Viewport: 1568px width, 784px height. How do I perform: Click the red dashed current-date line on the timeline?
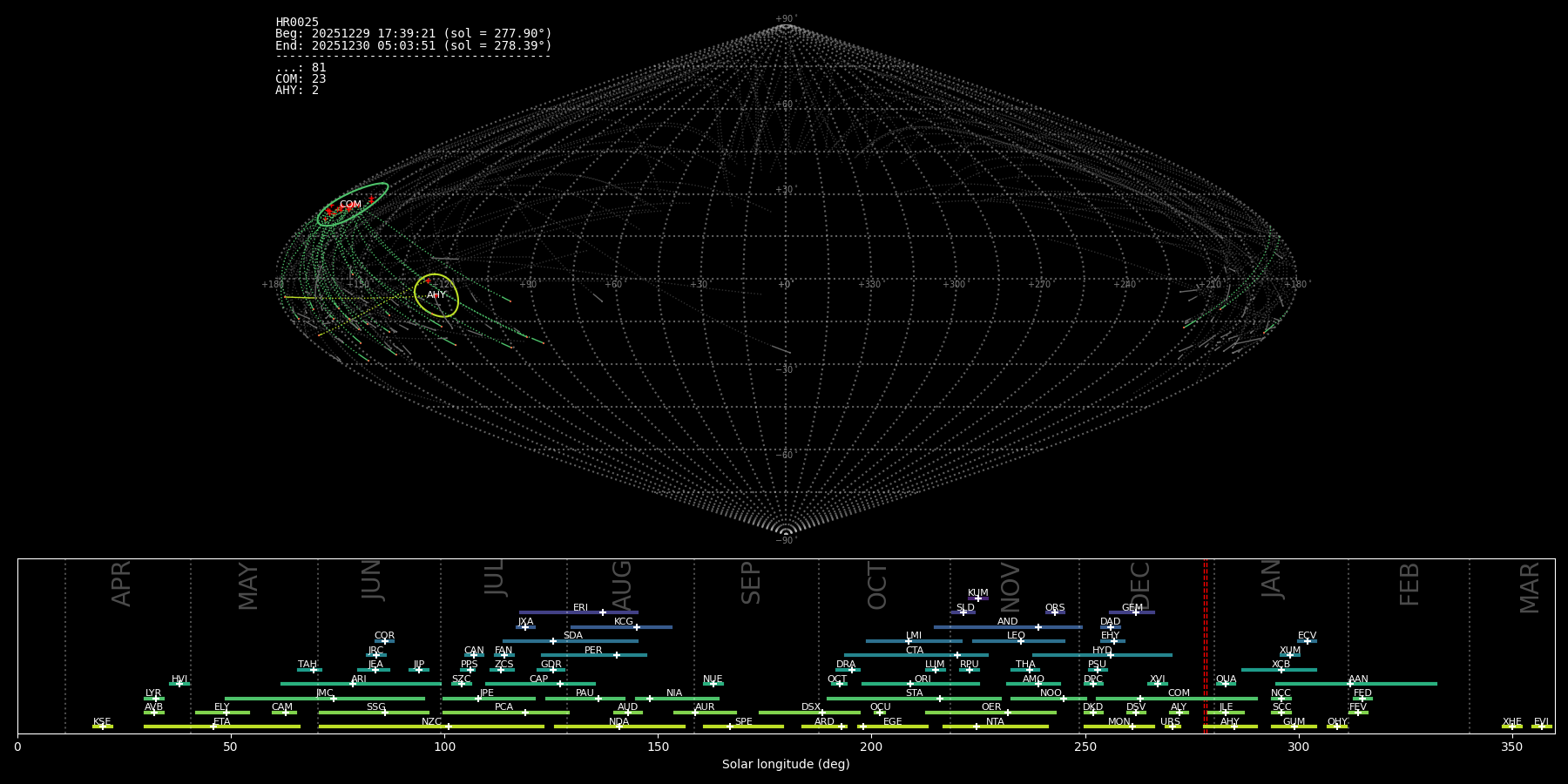tap(1205, 645)
